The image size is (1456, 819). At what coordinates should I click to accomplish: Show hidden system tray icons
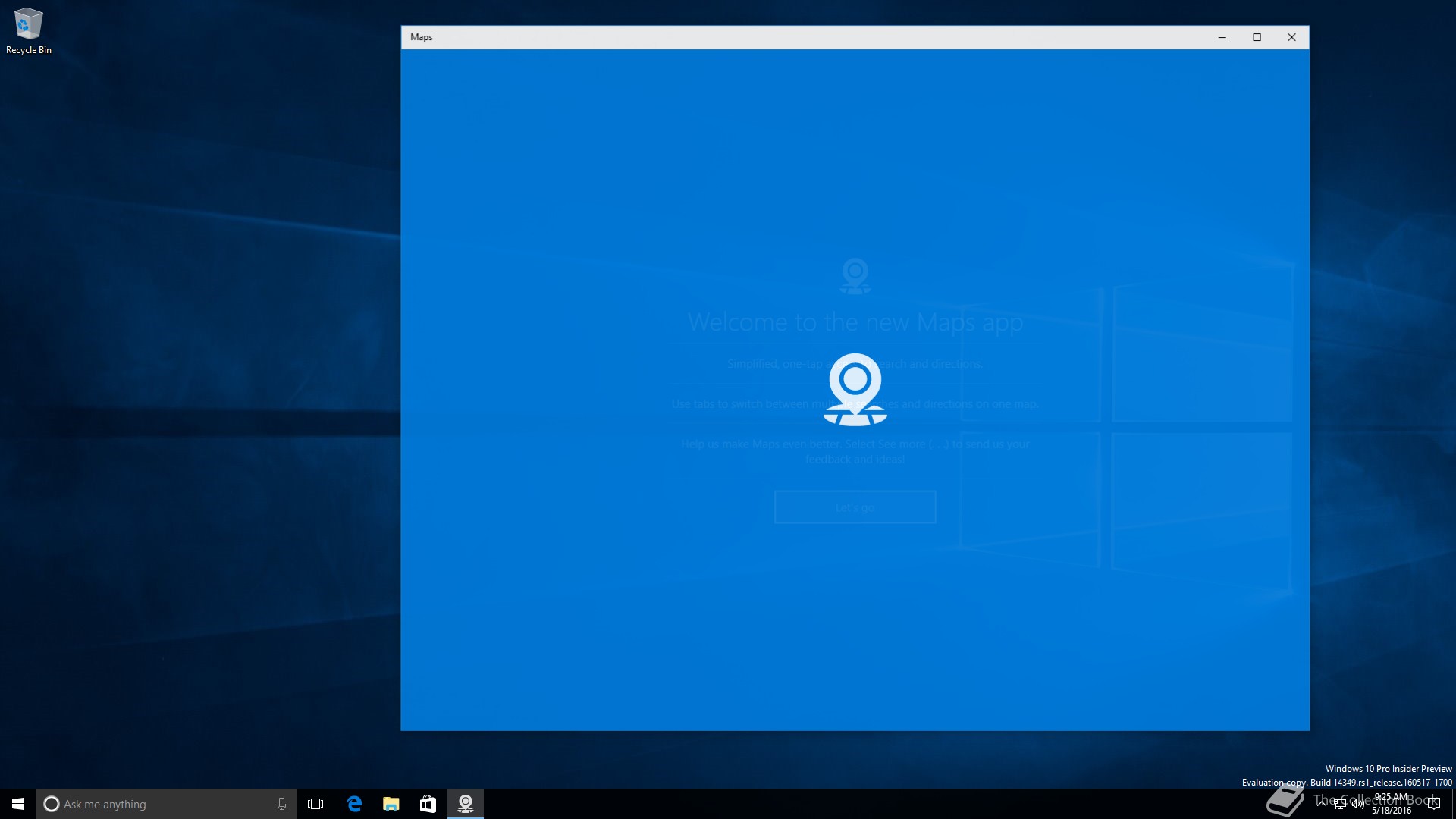click(1322, 804)
